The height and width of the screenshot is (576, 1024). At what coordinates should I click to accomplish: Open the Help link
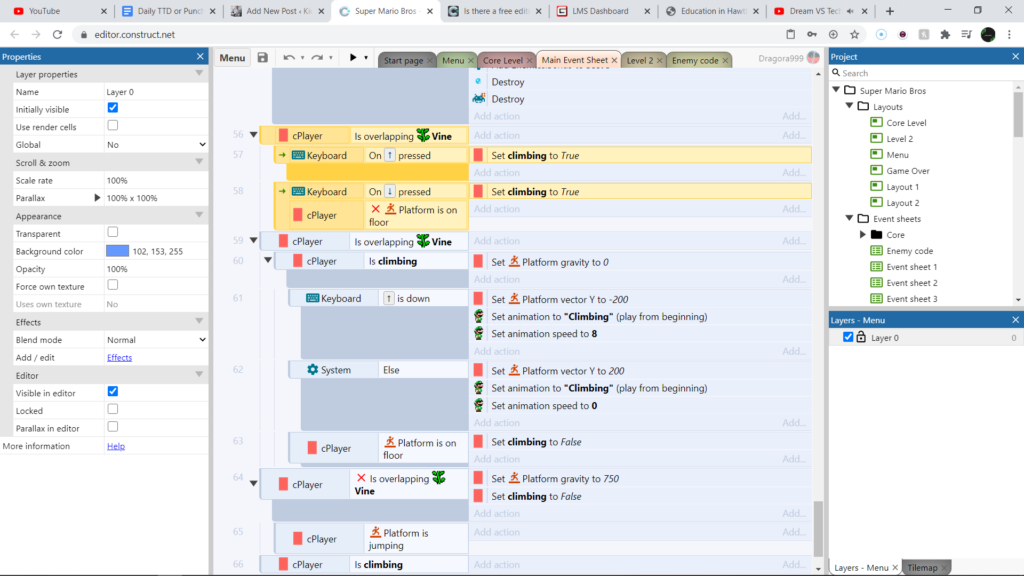coord(116,446)
